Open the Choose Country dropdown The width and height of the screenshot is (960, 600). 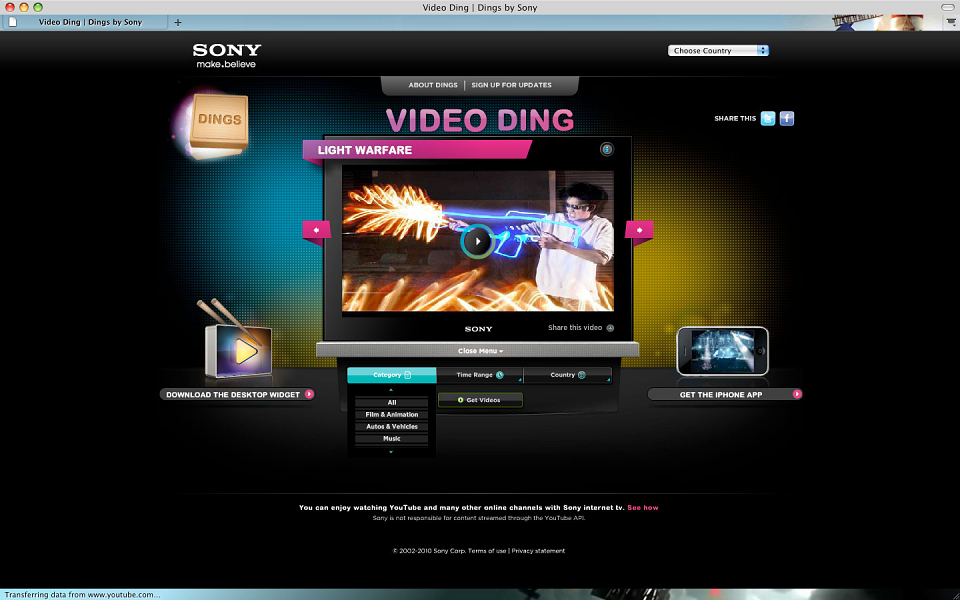tap(718, 51)
